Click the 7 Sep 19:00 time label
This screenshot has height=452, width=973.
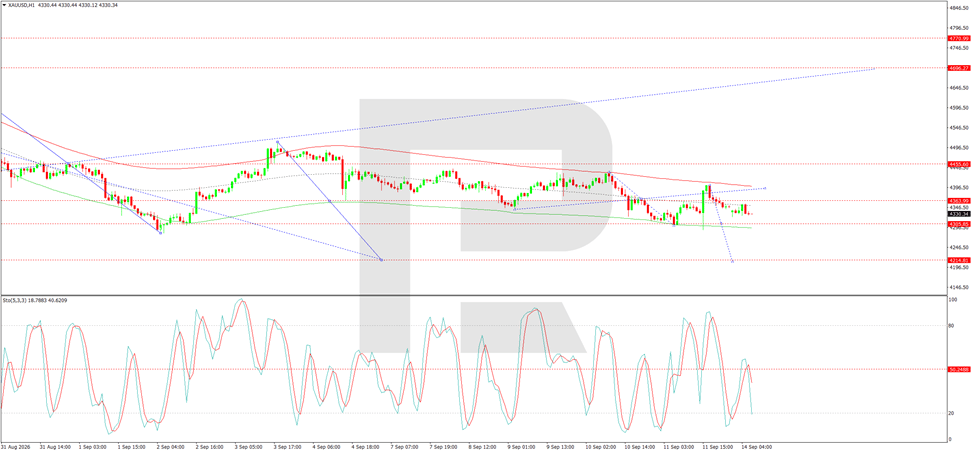point(443,446)
